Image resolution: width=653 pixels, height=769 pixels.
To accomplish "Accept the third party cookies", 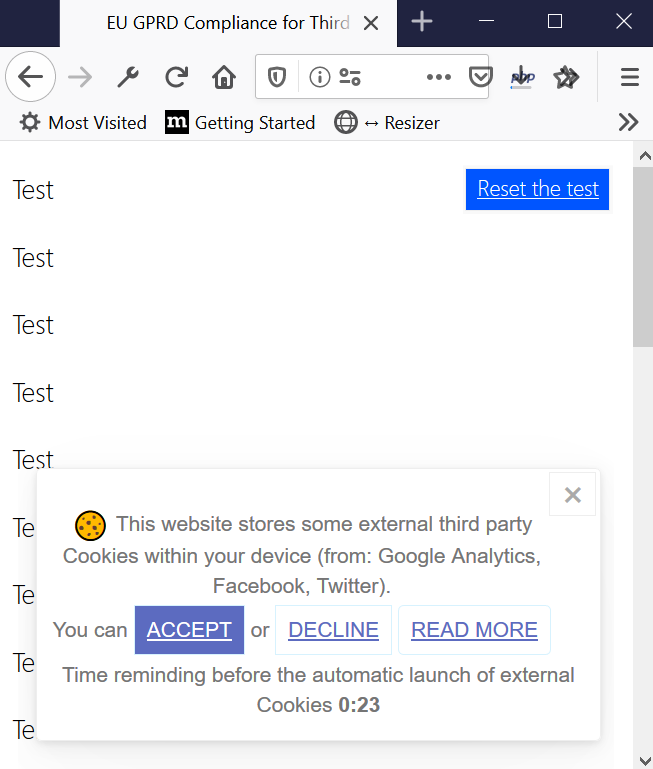I will click(189, 630).
